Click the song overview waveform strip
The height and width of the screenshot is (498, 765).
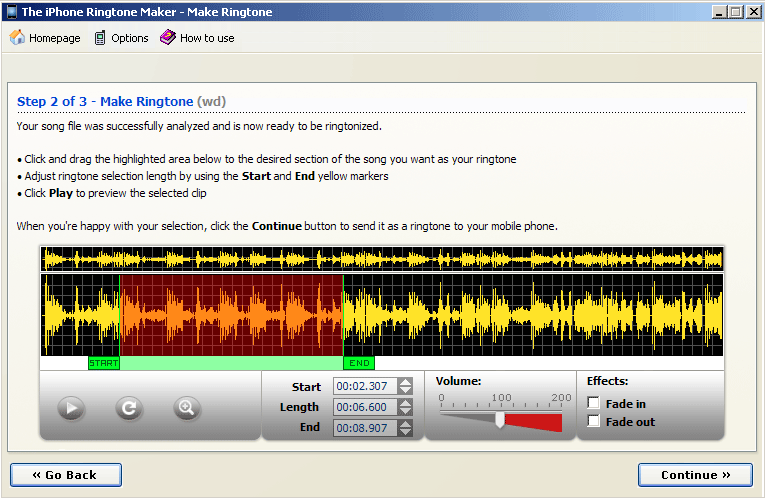point(382,259)
